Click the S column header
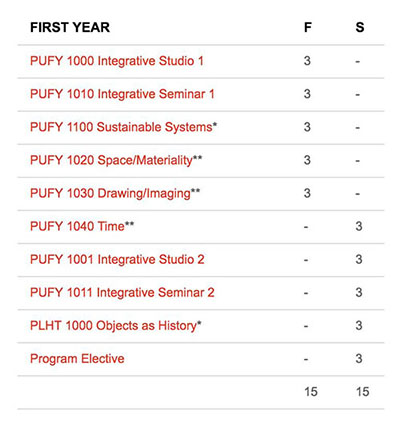Viewport: 400px width, 426px height. 360,27
